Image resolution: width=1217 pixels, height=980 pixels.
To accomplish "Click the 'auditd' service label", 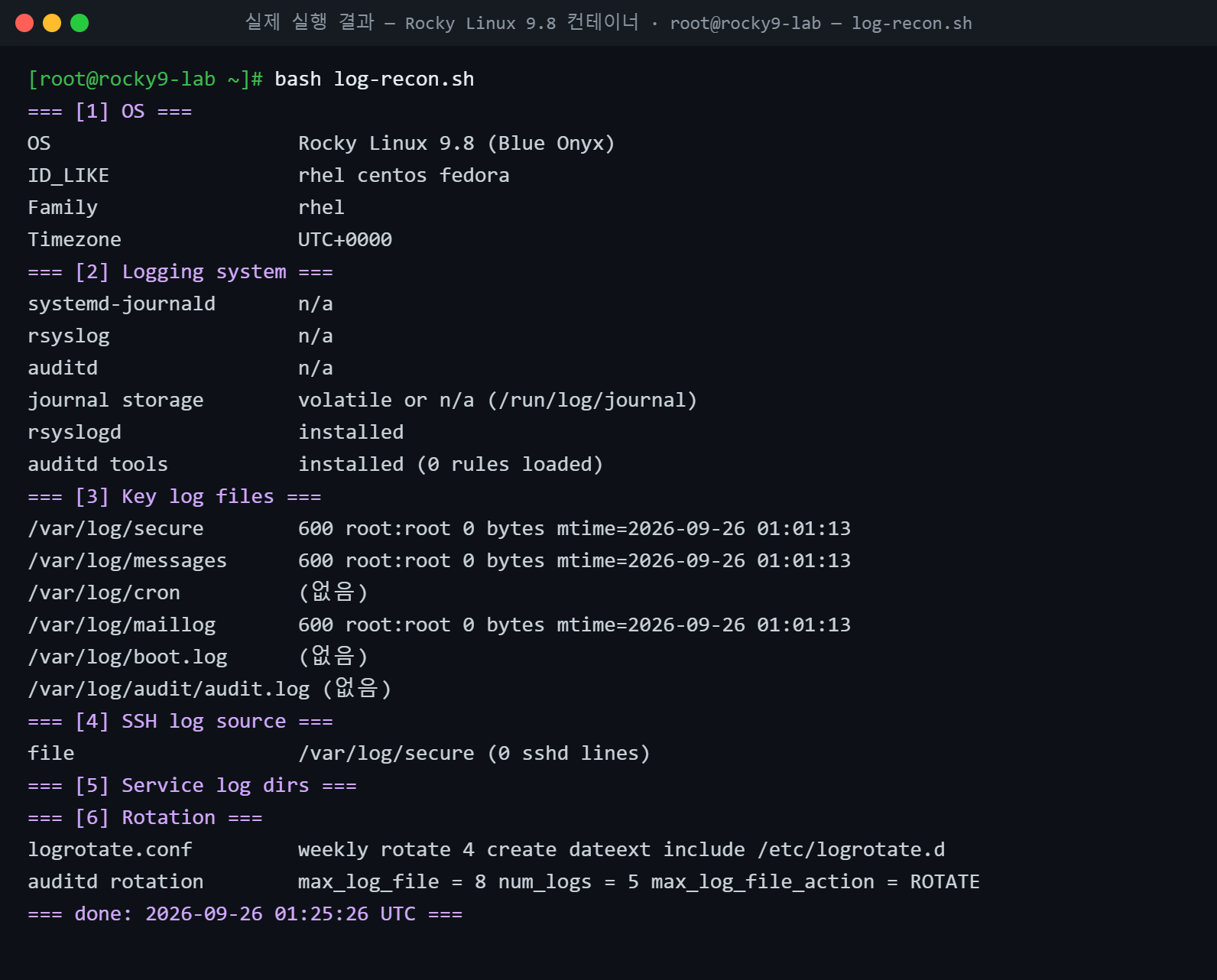I will click(x=63, y=368).
